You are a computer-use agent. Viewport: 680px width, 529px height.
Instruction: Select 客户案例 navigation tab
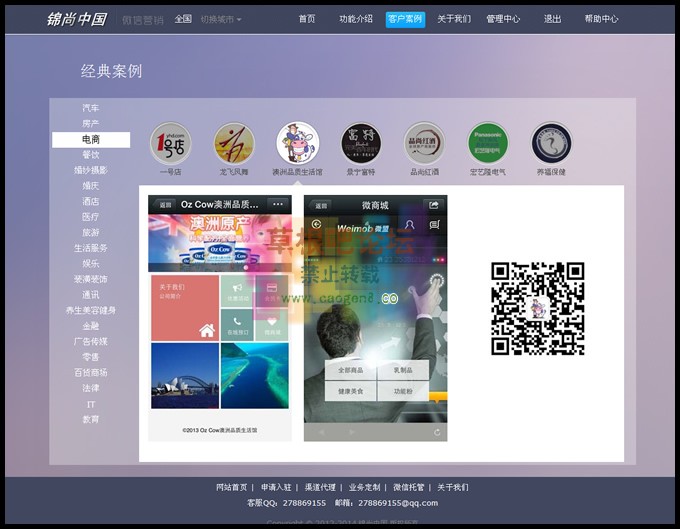click(x=405, y=19)
